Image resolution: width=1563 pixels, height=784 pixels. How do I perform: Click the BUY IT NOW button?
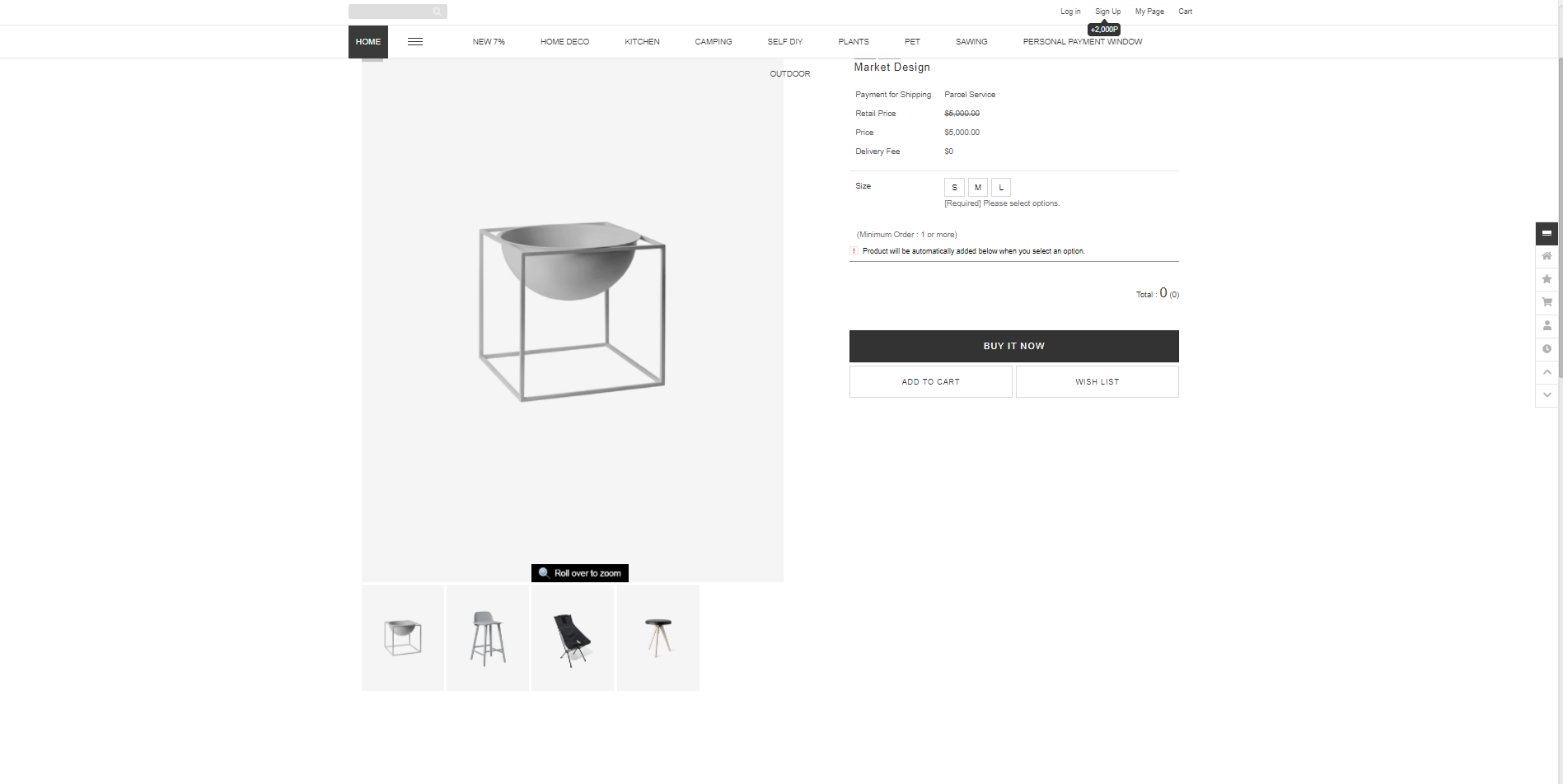(1014, 346)
